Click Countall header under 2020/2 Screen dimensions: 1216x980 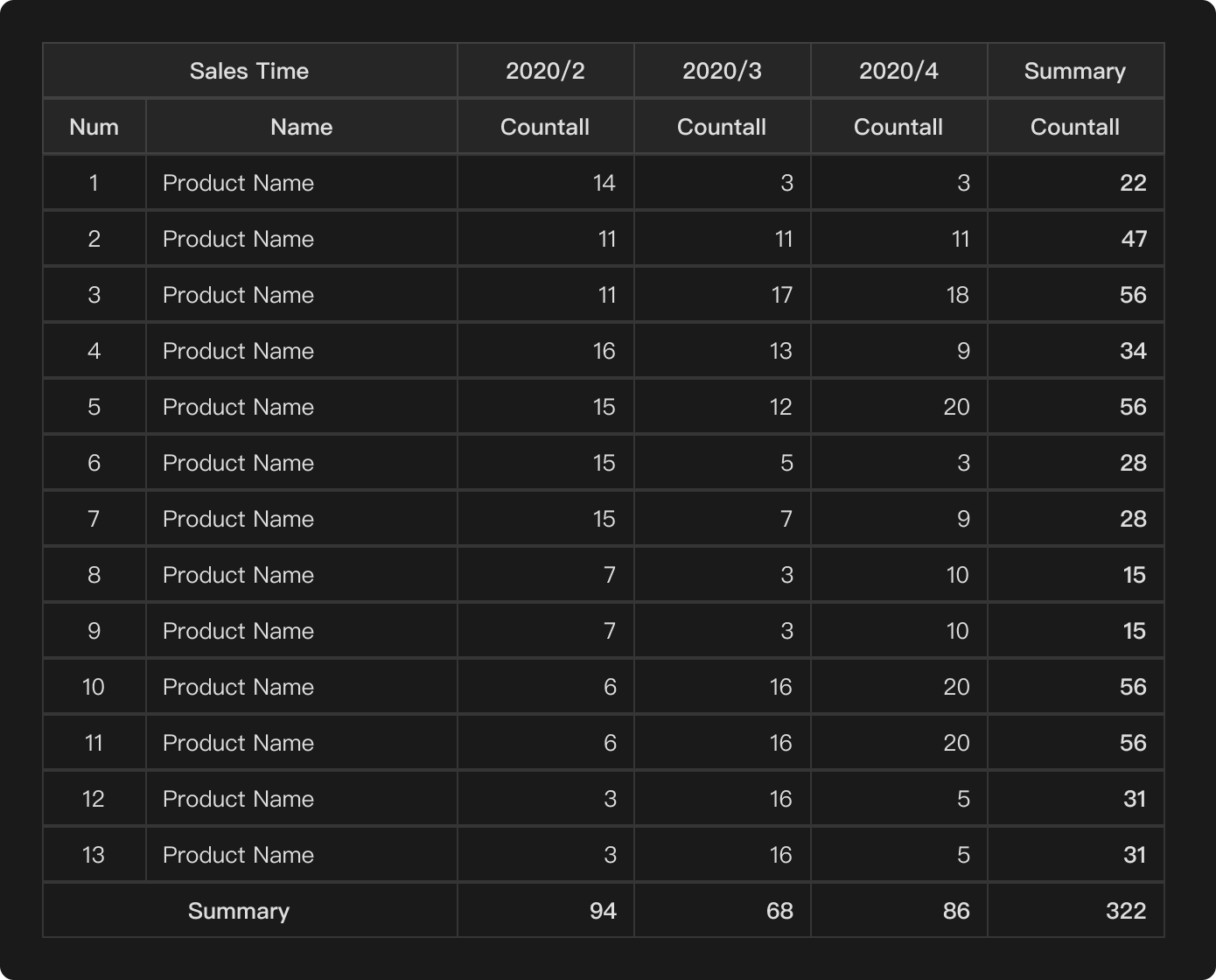[545, 127]
